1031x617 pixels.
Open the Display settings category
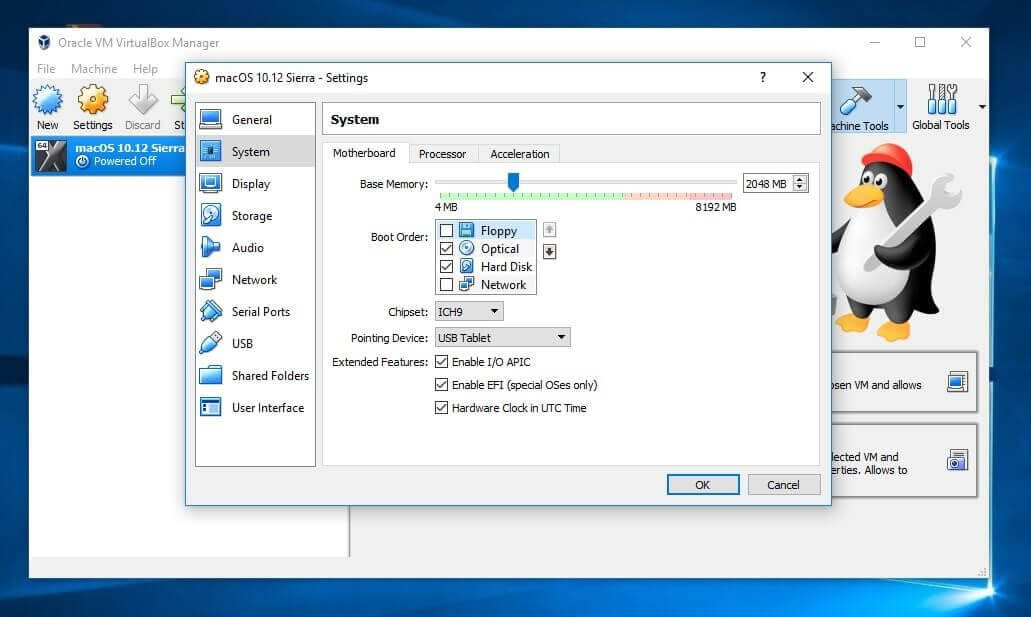tap(255, 184)
